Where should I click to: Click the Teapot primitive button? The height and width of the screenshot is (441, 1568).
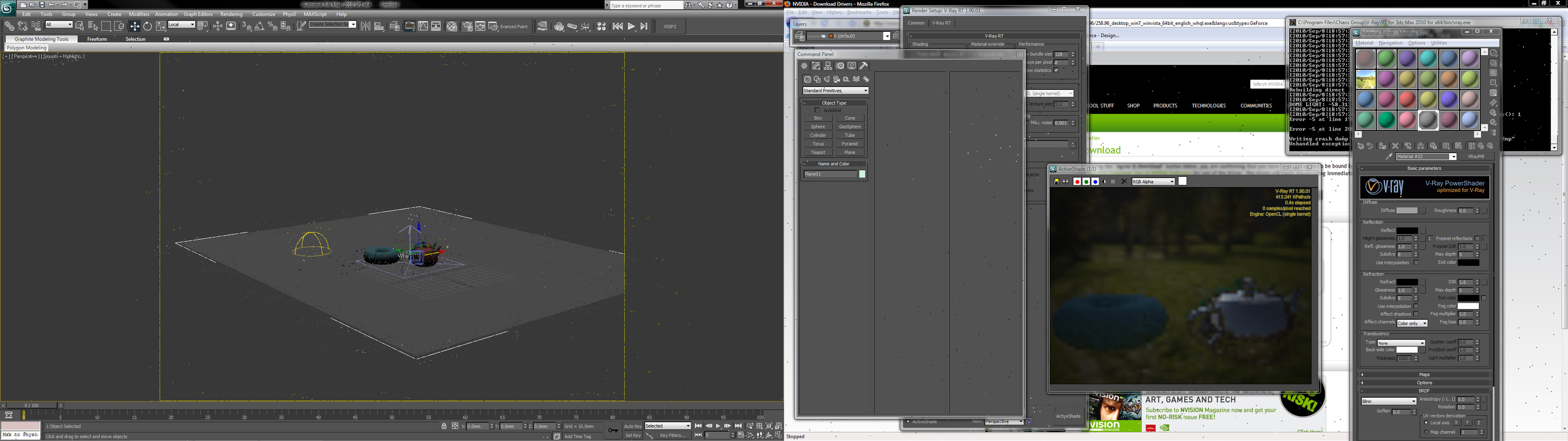[818, 153]
